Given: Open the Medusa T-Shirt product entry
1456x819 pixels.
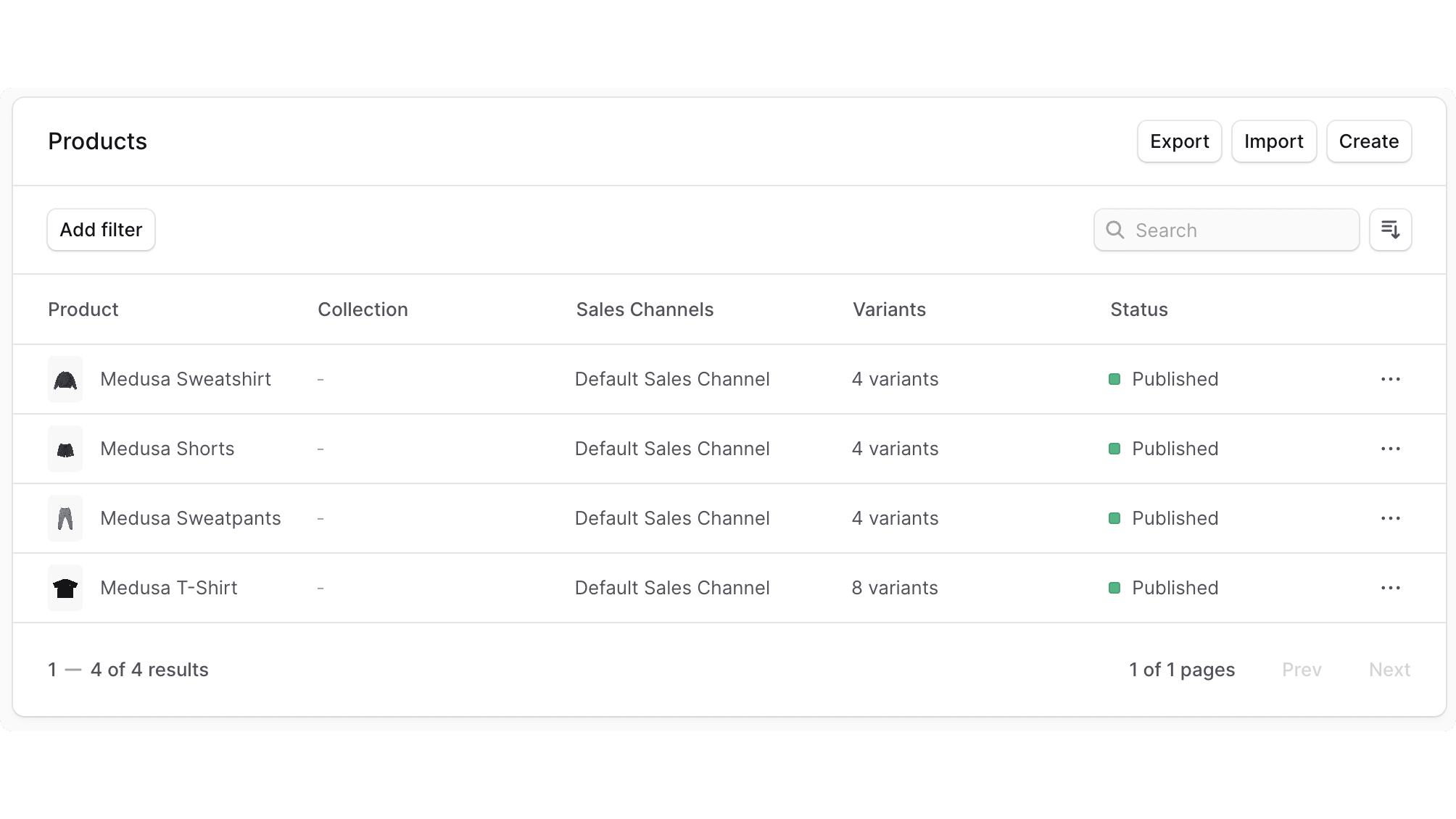Looking at the screenshot, I should tap(169, 588).
